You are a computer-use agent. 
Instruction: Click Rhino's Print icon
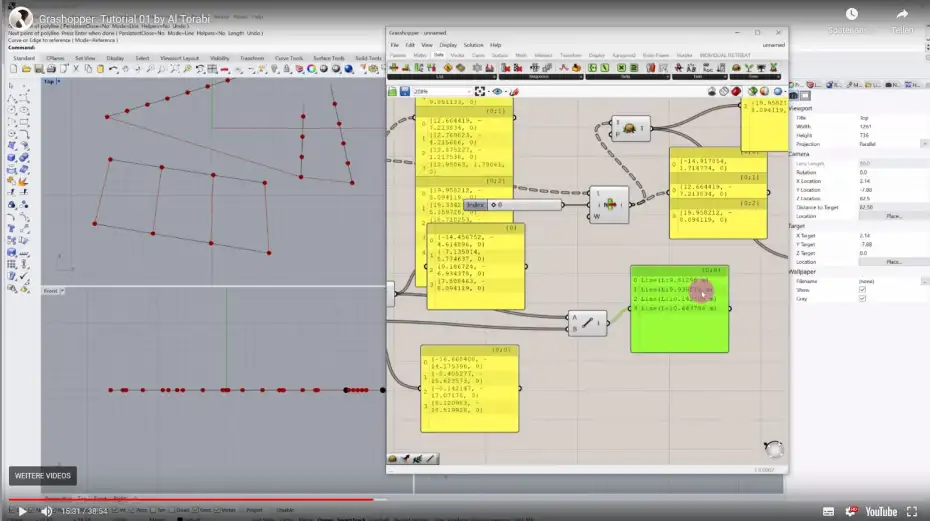coord(51,69)
